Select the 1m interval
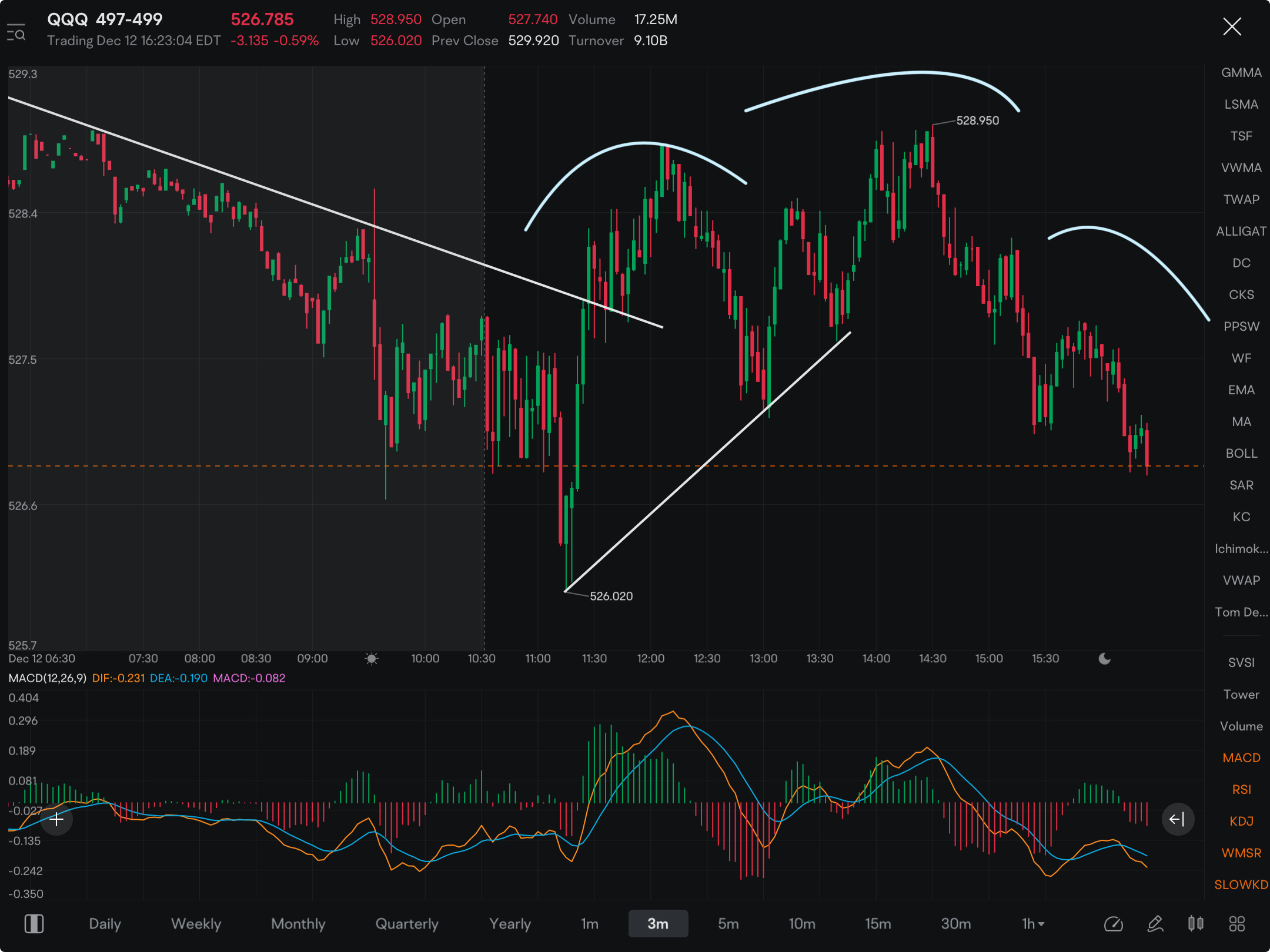This screenshot has width=1270, height=952. (x=590, y=924)
